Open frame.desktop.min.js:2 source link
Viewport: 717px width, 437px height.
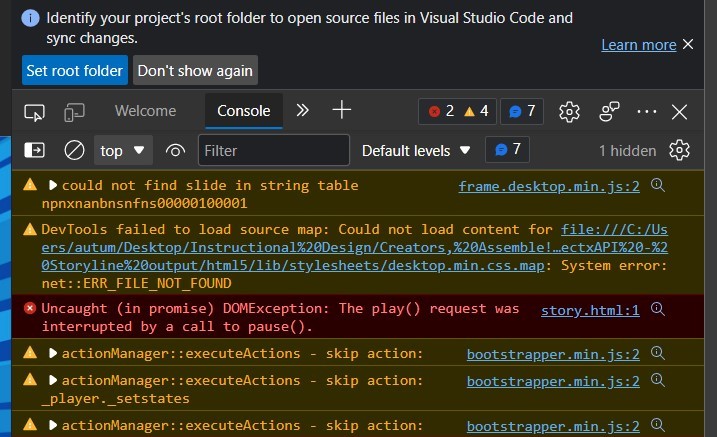click(549, 187)
